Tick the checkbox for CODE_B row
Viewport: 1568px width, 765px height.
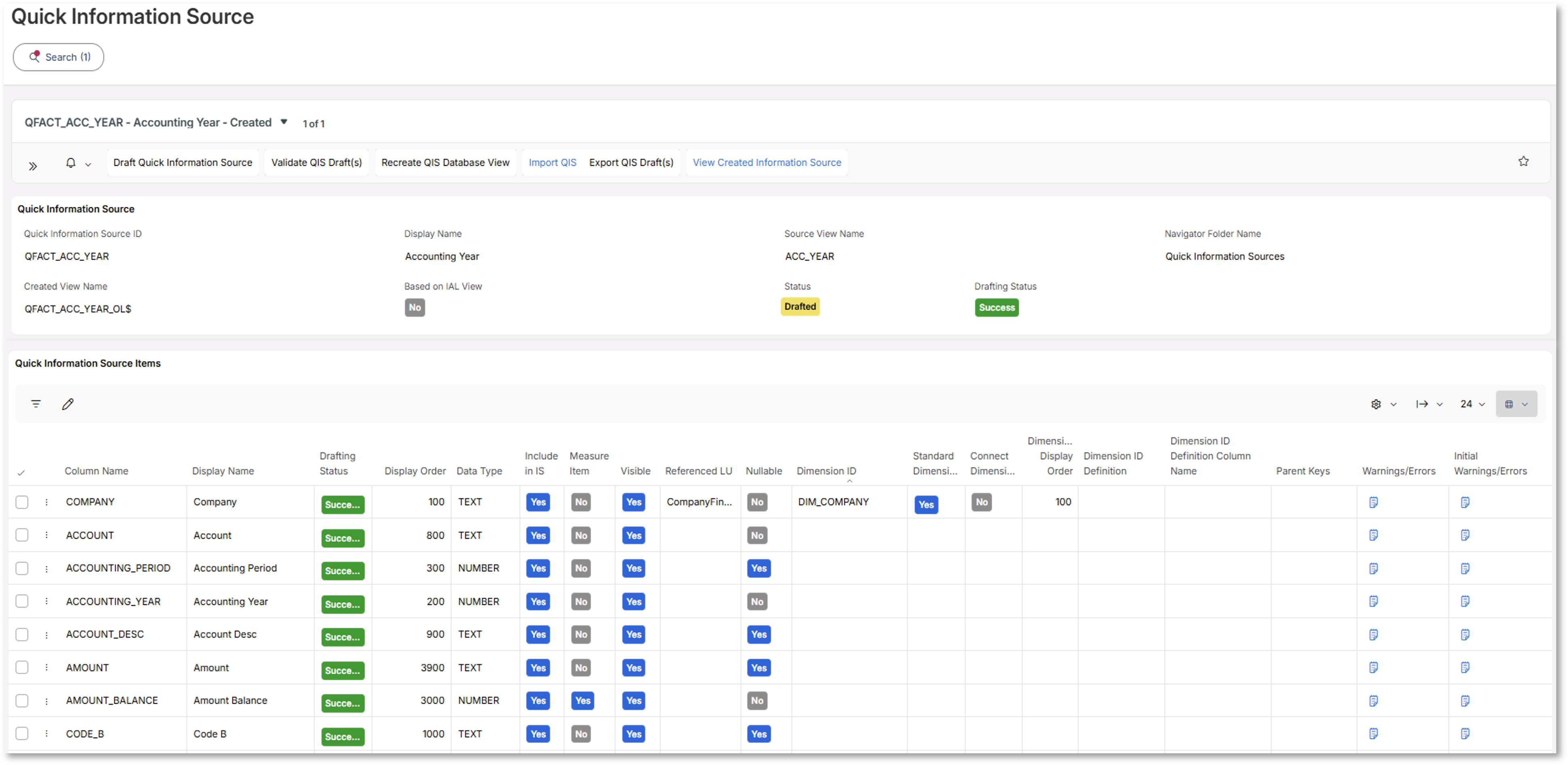pos(22,733)
